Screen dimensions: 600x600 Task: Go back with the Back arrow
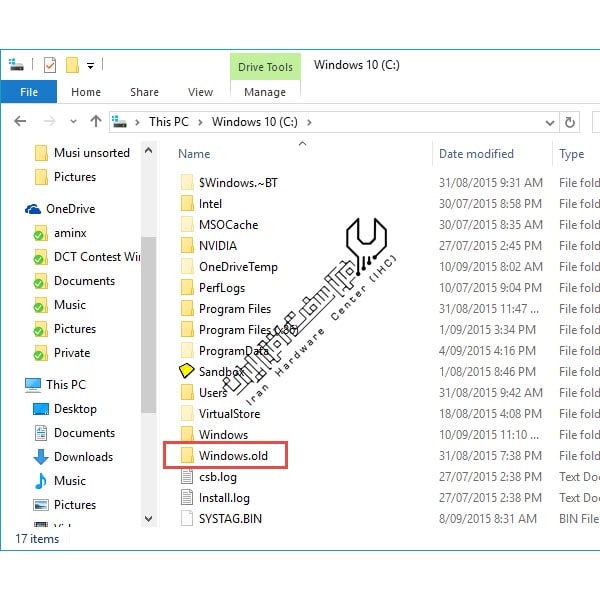(20, 122)
